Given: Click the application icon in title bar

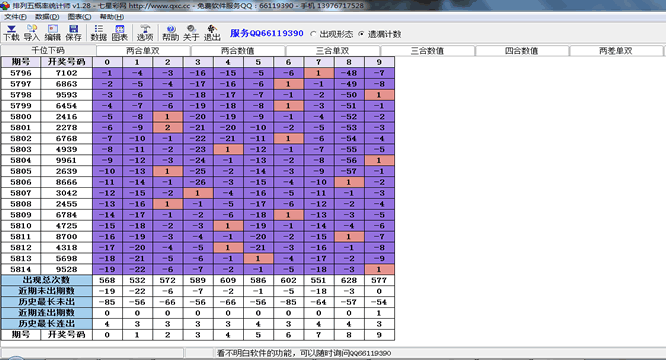Looking at the screenshot, I should [x=5, y=6].
